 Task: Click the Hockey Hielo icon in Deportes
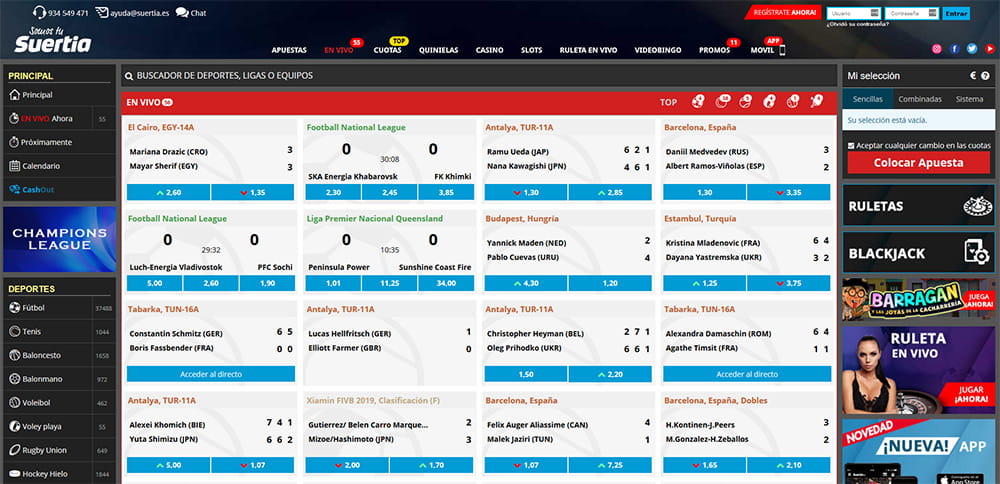[15, 474]
